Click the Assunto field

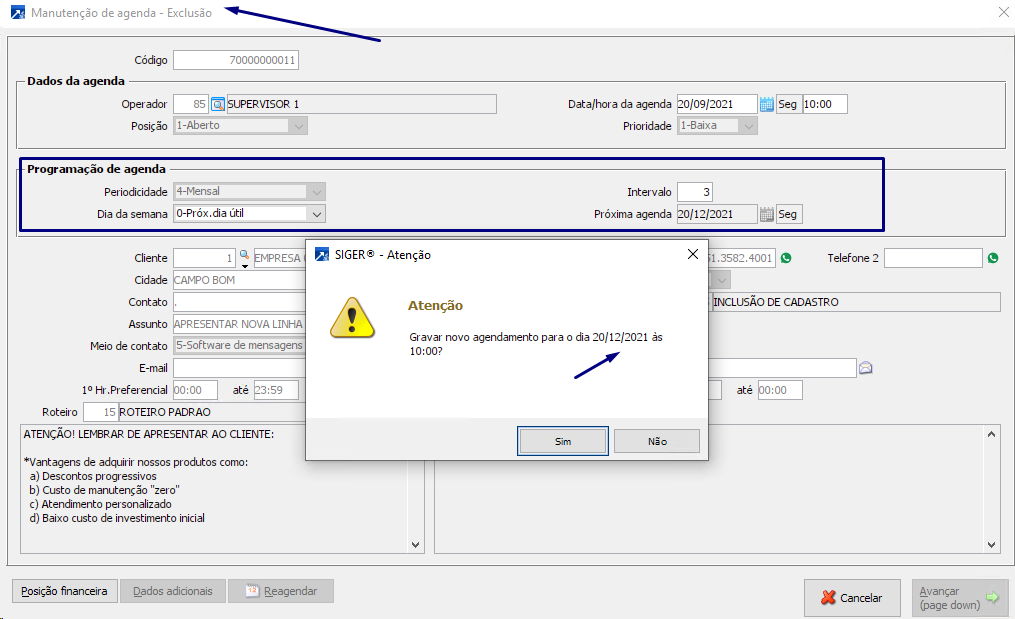click(x=240, y=324)
